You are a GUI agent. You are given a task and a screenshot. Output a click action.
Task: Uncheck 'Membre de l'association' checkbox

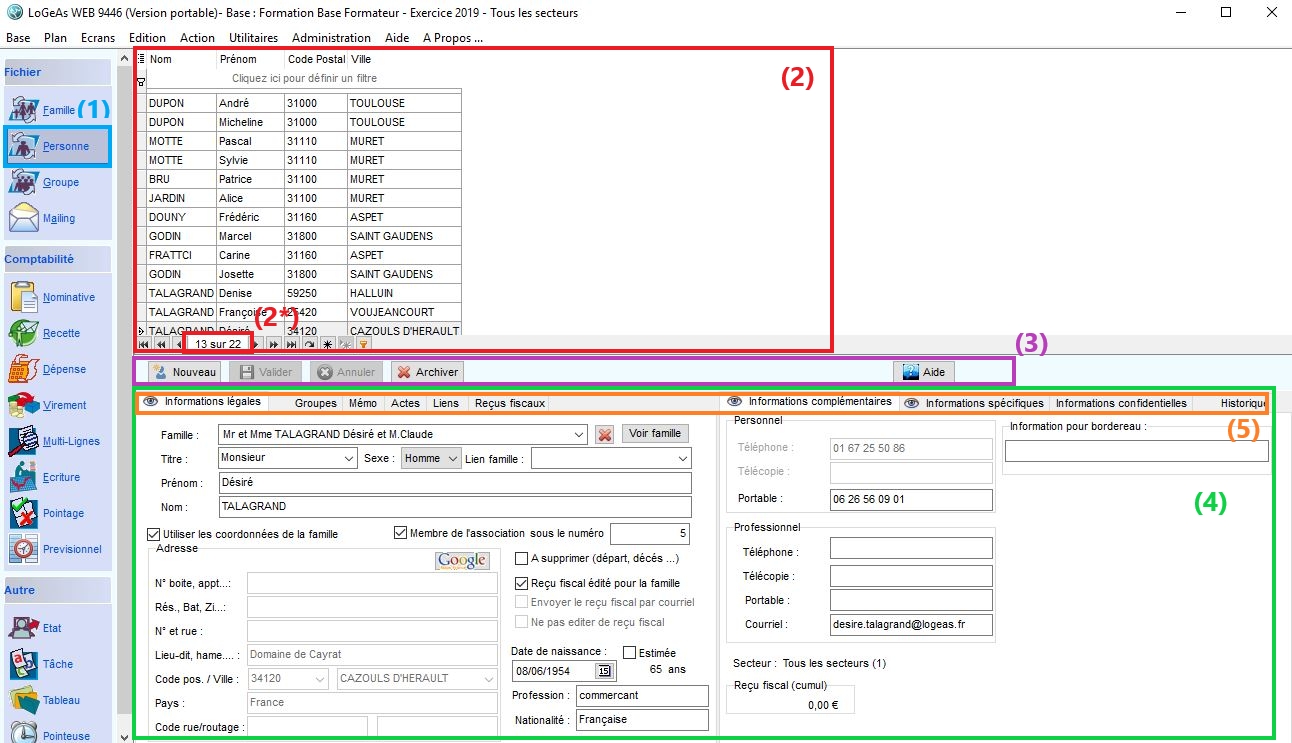tap(401, 533)
